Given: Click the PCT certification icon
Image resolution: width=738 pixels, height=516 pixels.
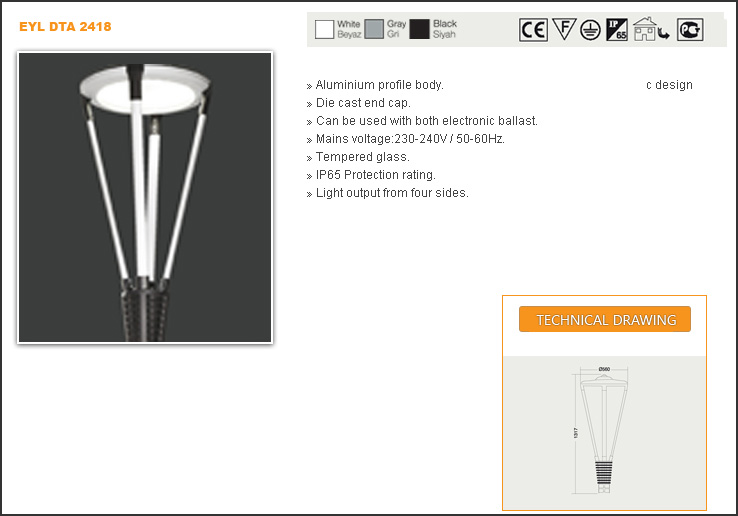Looking at the screenshot, I should click(690, 30).
